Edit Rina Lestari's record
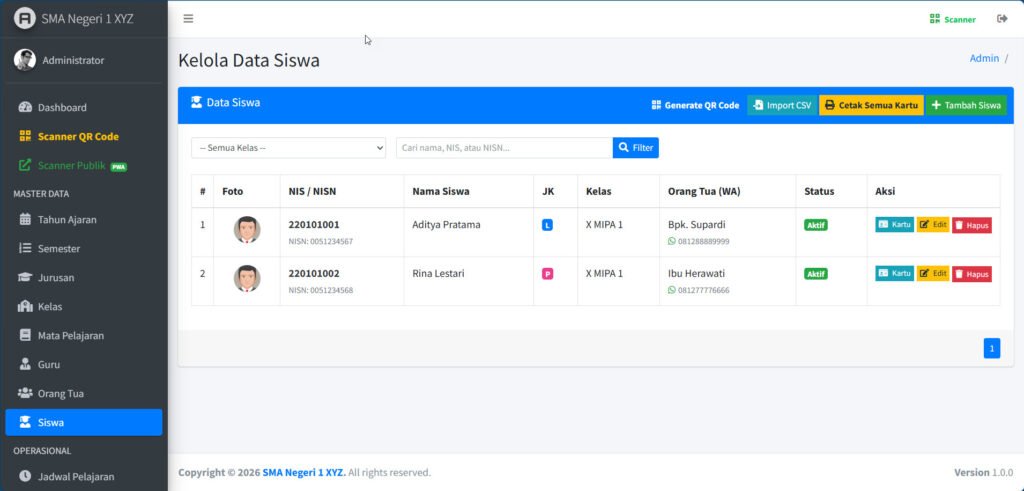1024x491 pixels. [933, 274]
